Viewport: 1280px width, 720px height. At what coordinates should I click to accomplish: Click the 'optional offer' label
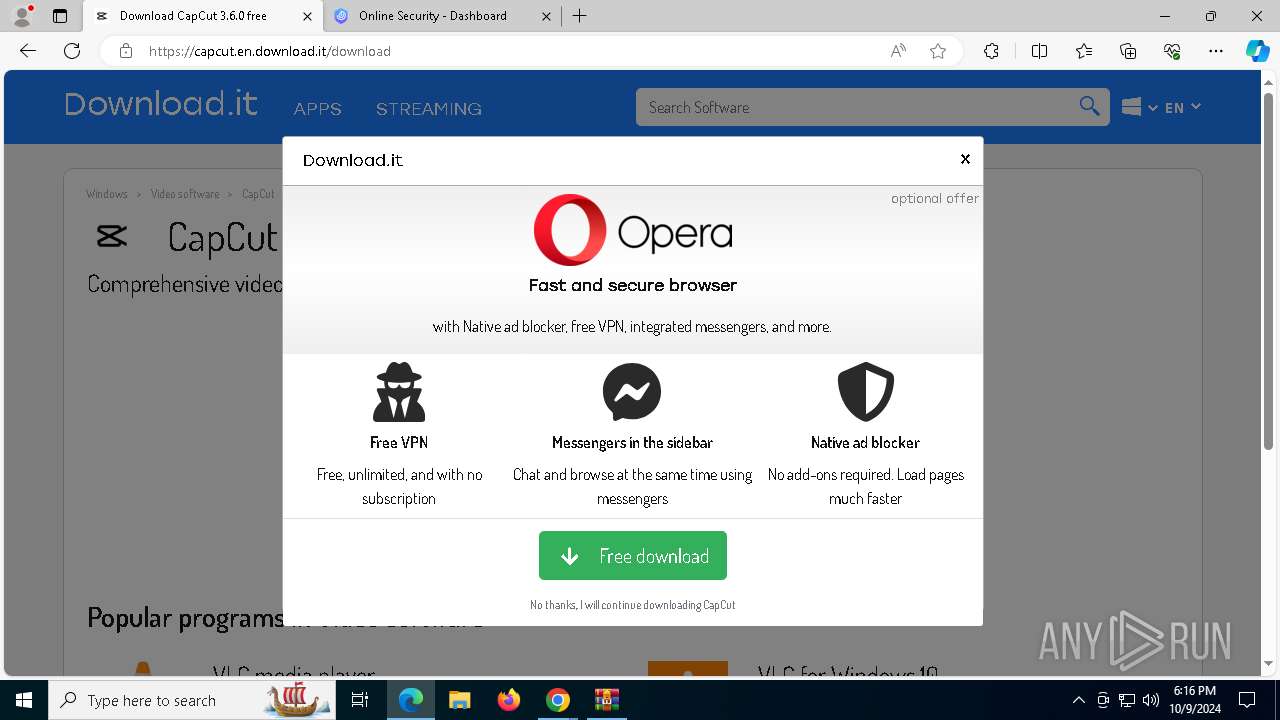(x=935, y=198)
